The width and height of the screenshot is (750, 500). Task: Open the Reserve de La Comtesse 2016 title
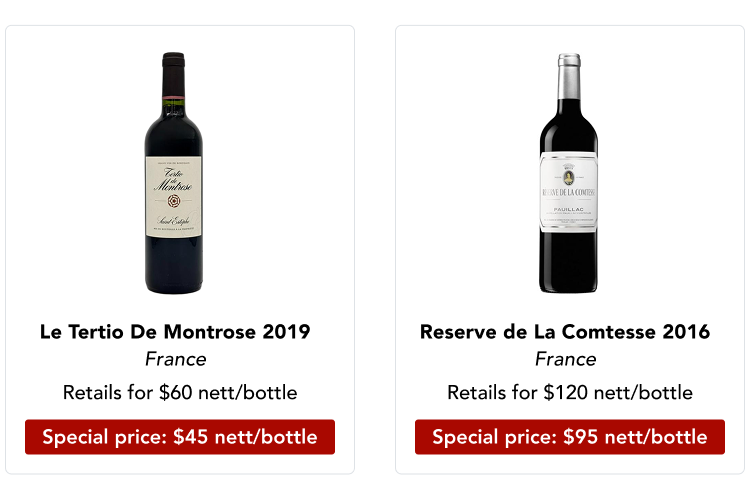coord(565,331)
